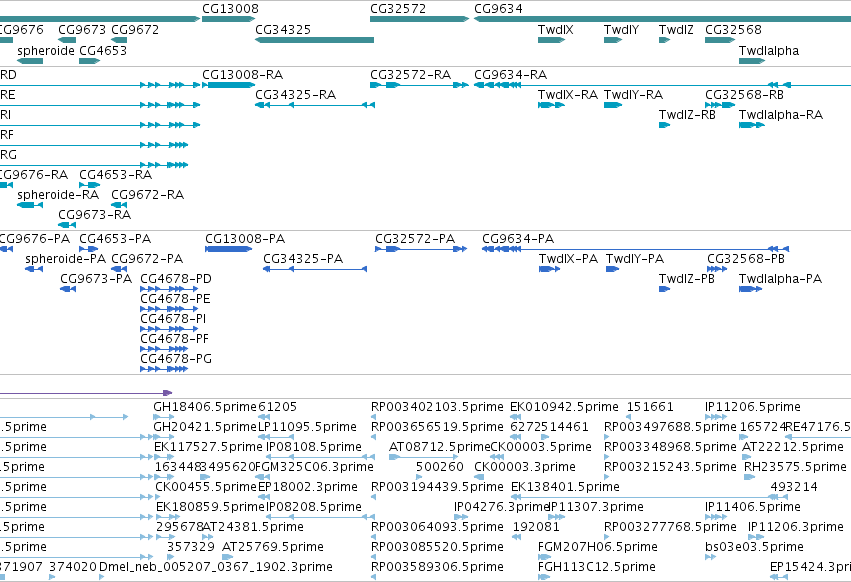
Task: Select the CG9634-PA protein feature
Action: pos(635,249)
